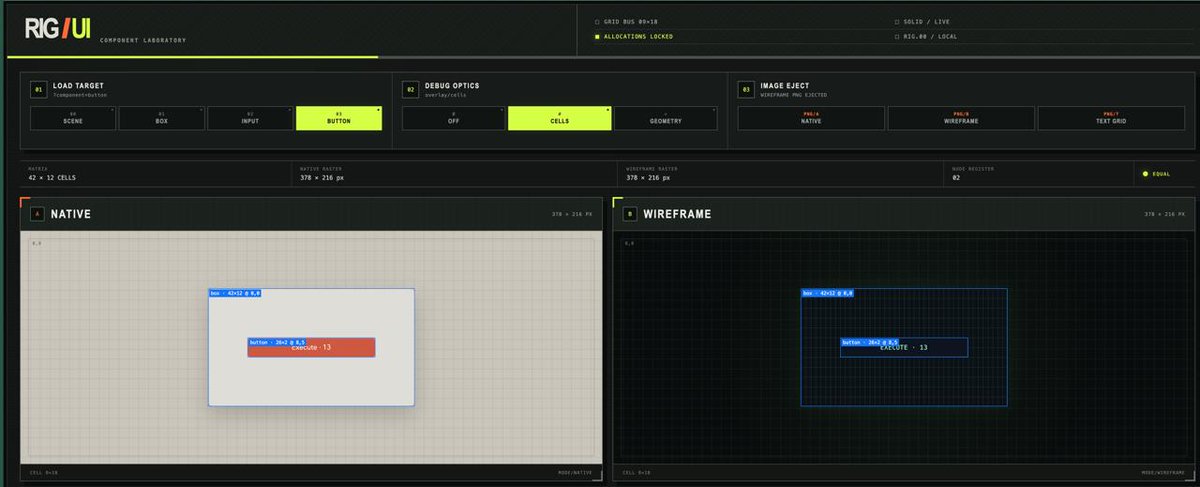Click the LOAD TARGET section title

click(x=78, y=86)
